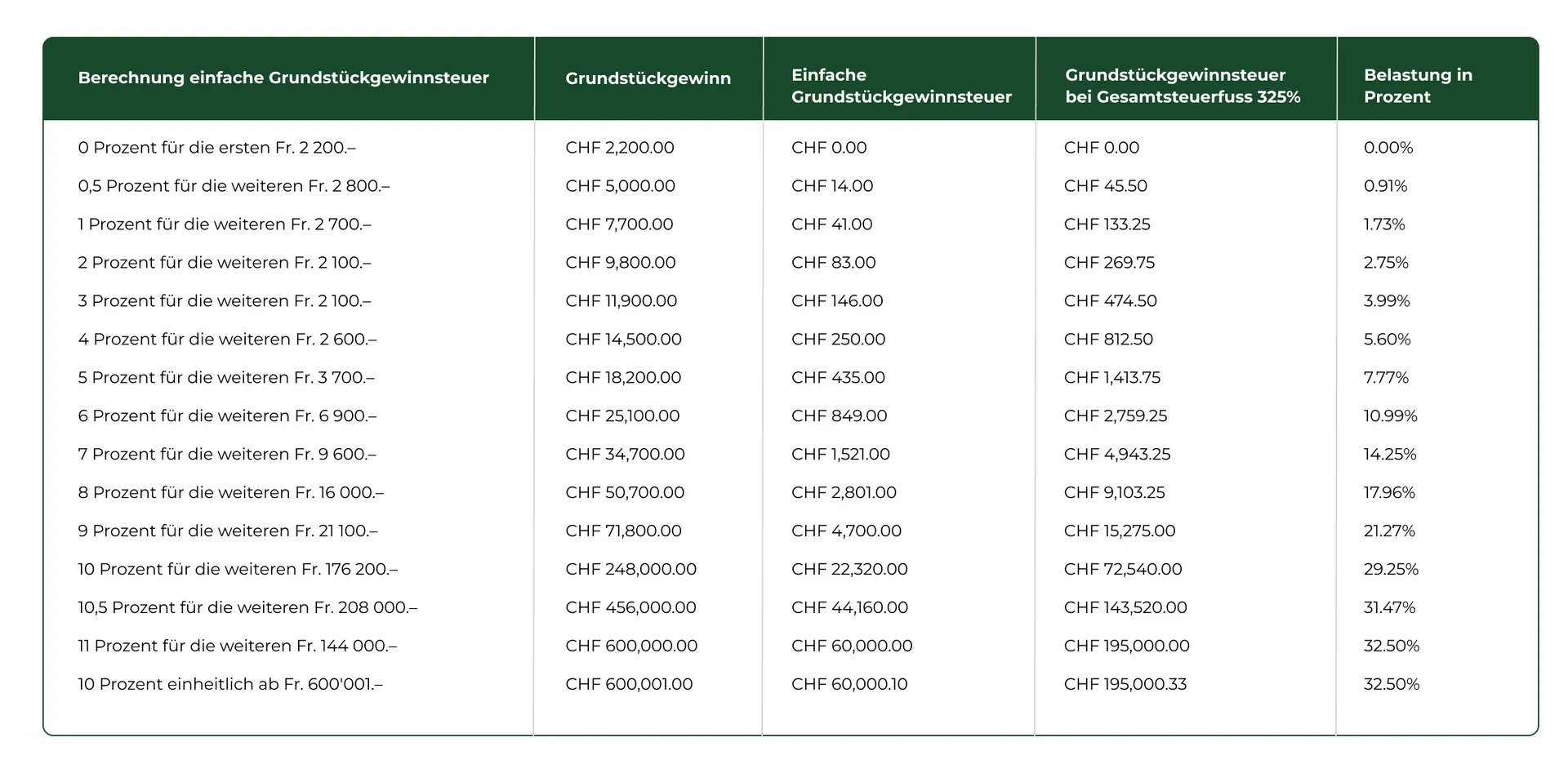Select the cell CHF 14,500.00
The height and width of the screenshot is (773, 1568).
click(623, 340)
